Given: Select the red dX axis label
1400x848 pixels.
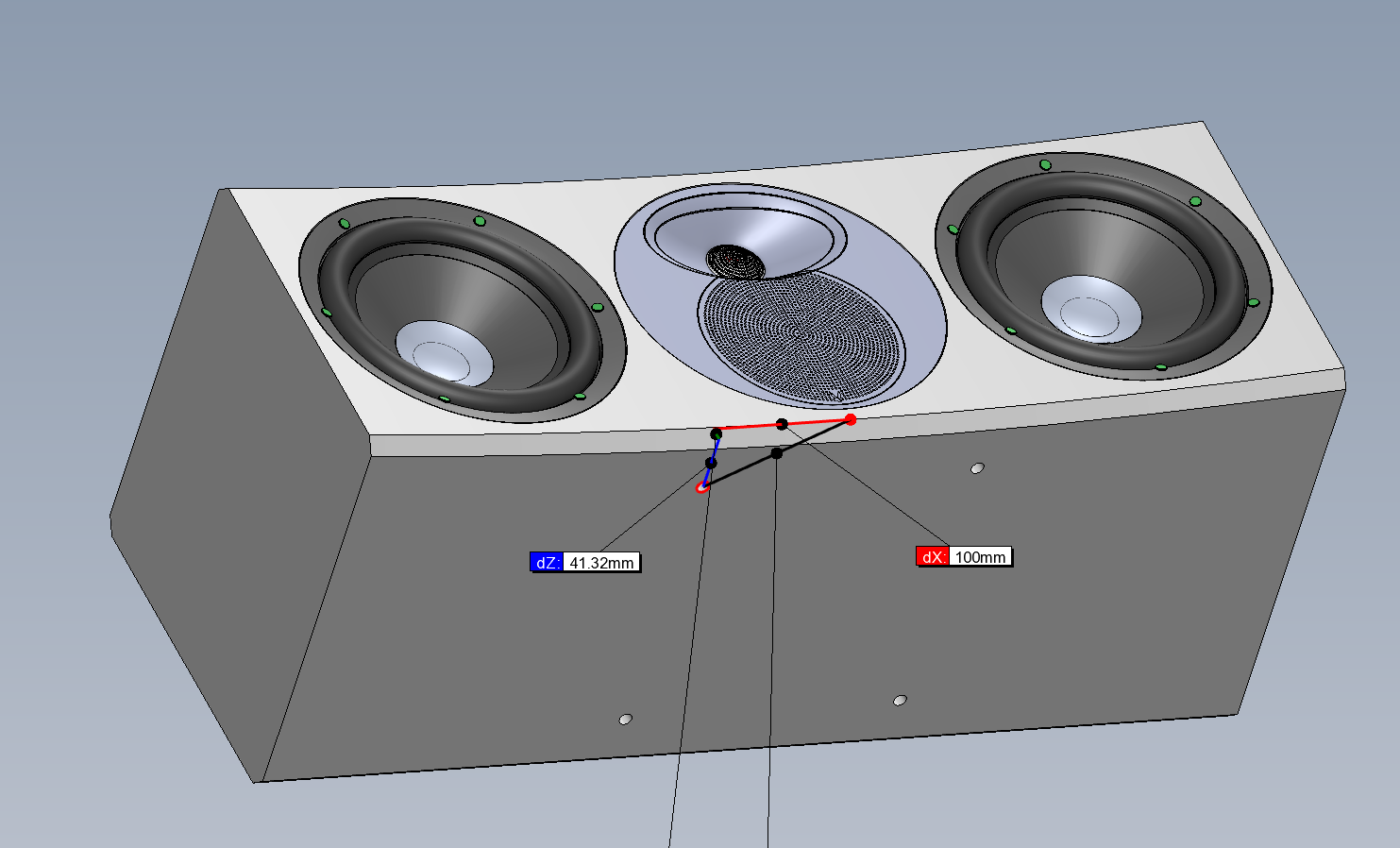Looking at the screenshot, I should tap(932, 557).
